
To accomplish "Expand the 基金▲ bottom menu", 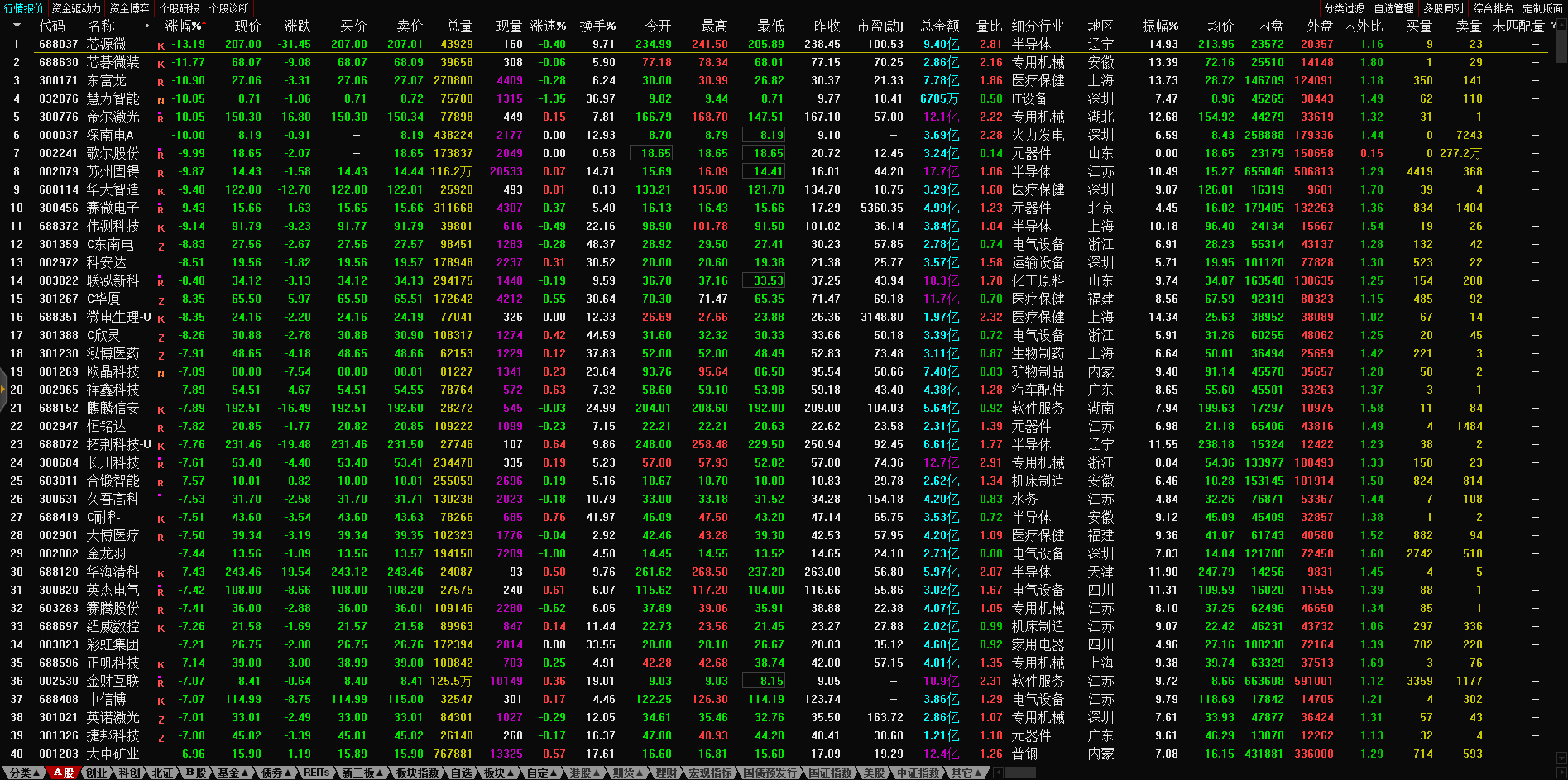I will [x=233, y=773].
